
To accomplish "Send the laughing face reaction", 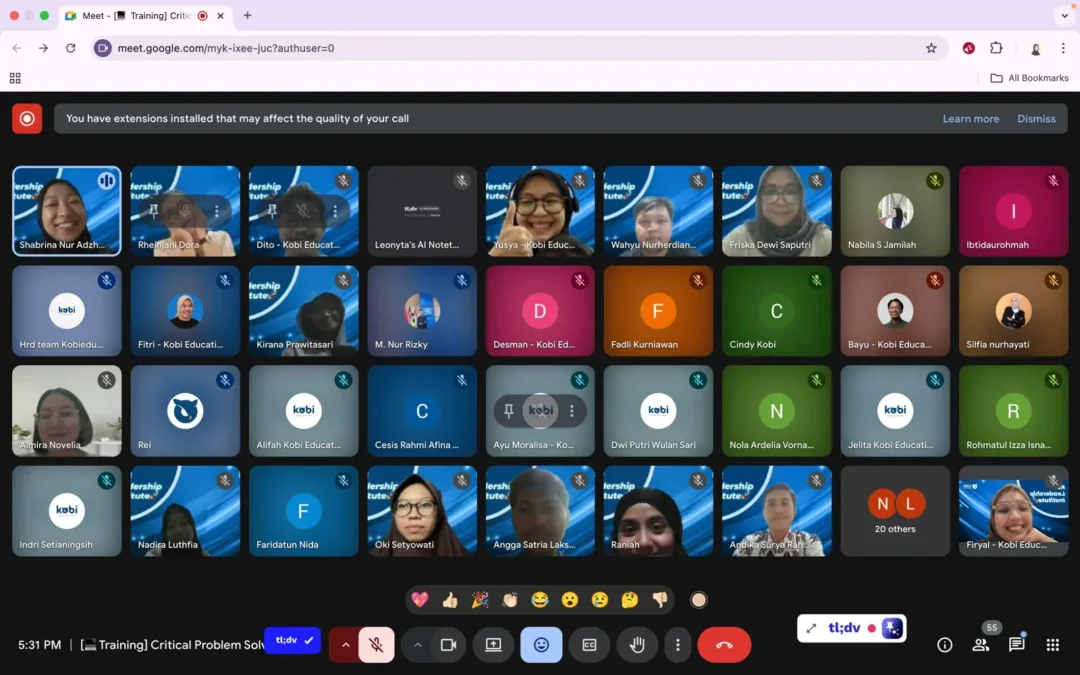I will (x=540, y=600).
